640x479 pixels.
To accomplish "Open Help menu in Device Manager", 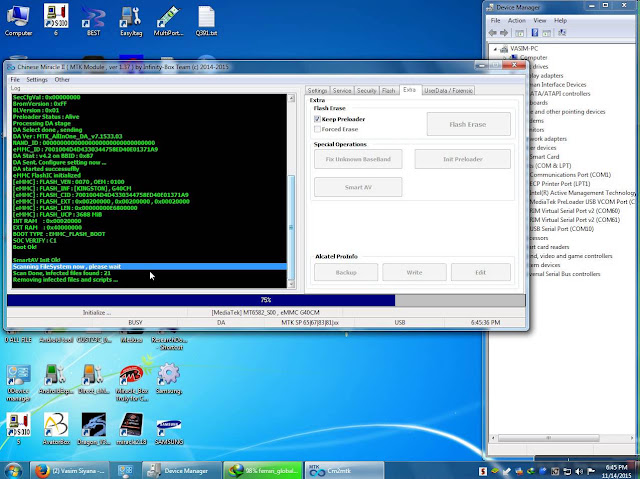I will click(x=560, y=20).
